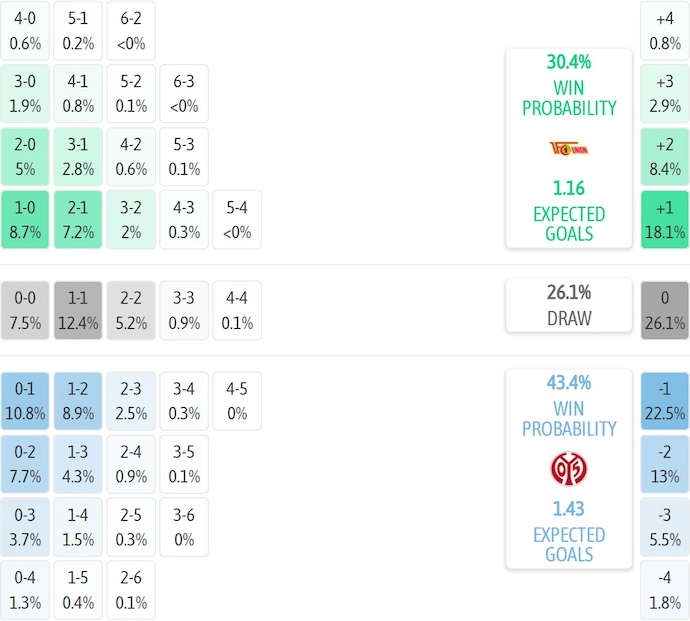Pick the -2 margin tile at 13%
690x621 pixels.
(x=665, y=463)
